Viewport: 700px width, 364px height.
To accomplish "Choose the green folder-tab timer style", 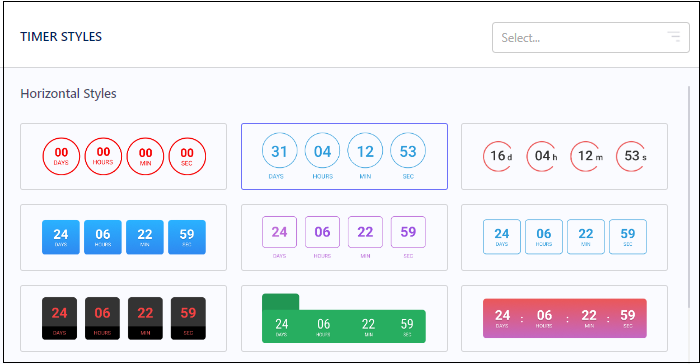I will 344,318.
